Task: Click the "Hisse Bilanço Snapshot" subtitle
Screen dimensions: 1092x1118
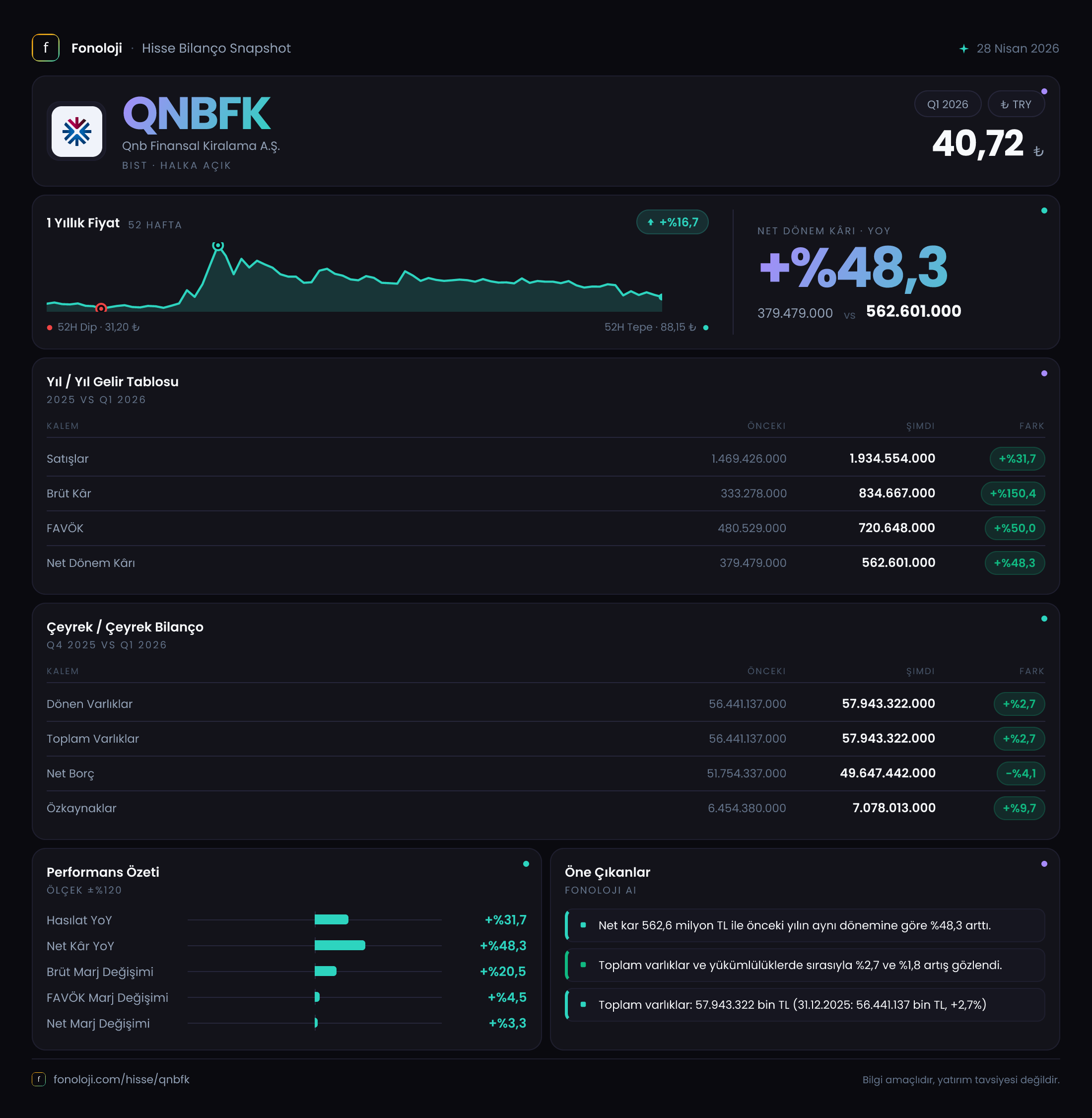Action: pyautogui.click(x=216, y=48)
